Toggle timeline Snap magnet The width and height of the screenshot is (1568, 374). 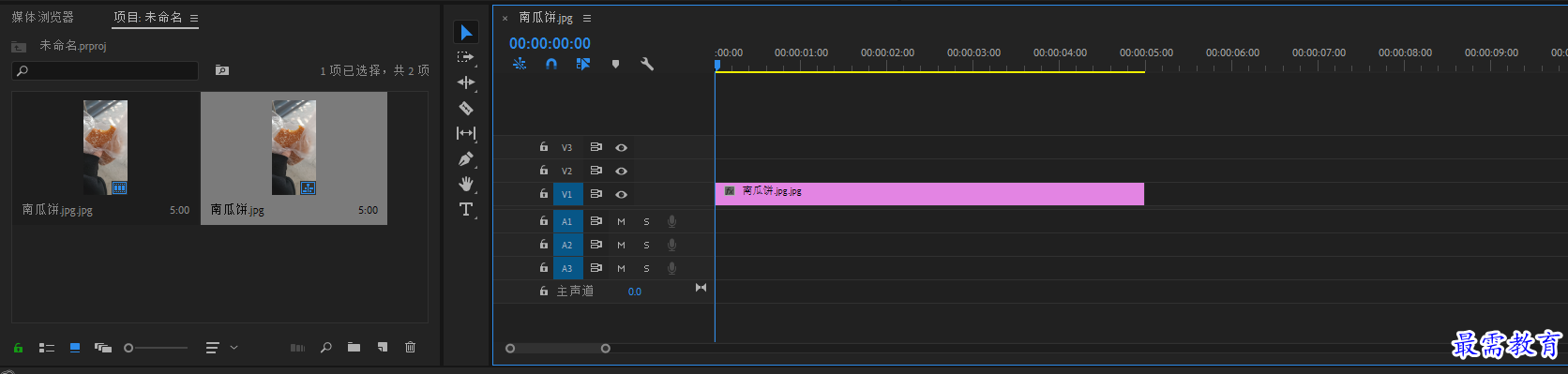point(551,64)
